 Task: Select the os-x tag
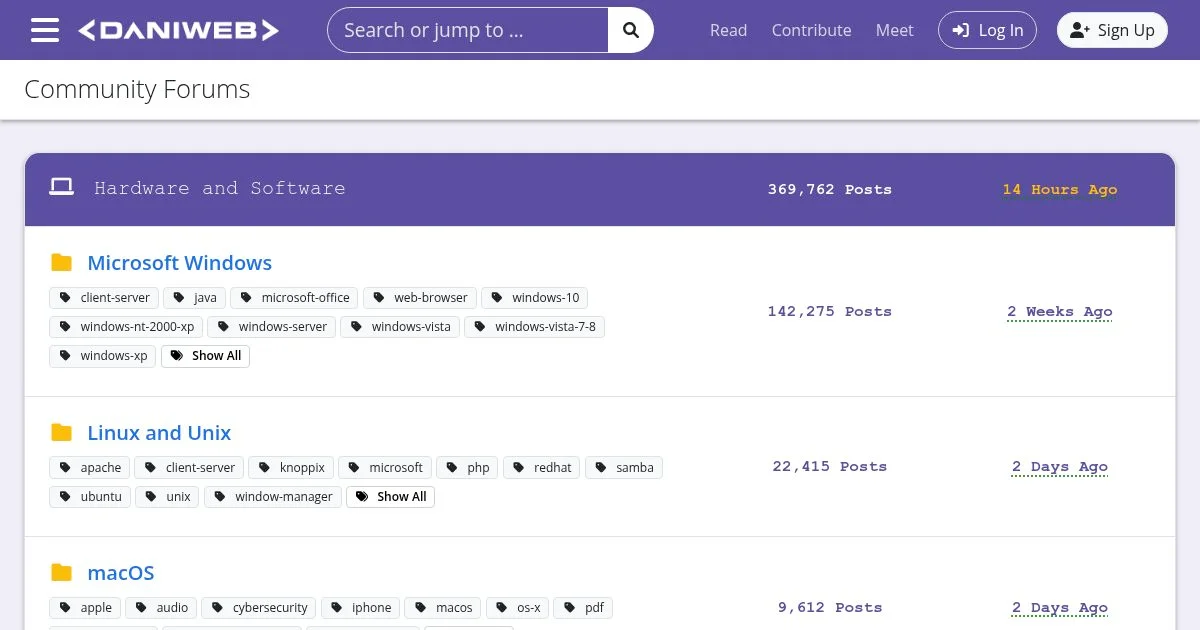pyautogui.click(x=517, y=608)
